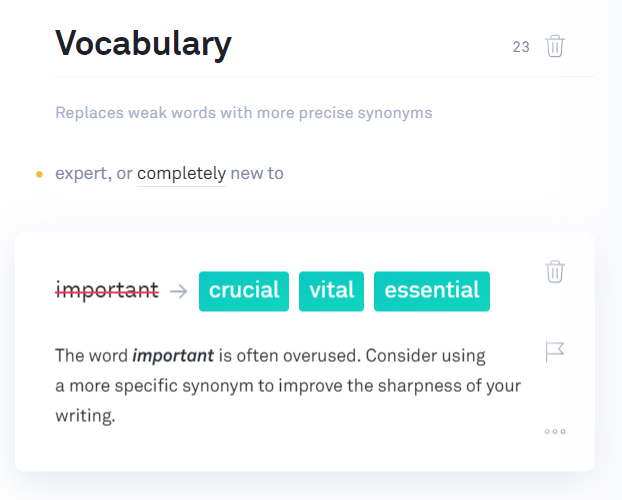
Task: Flag the important suggestion as incorrect
Action: pos(555,351)
